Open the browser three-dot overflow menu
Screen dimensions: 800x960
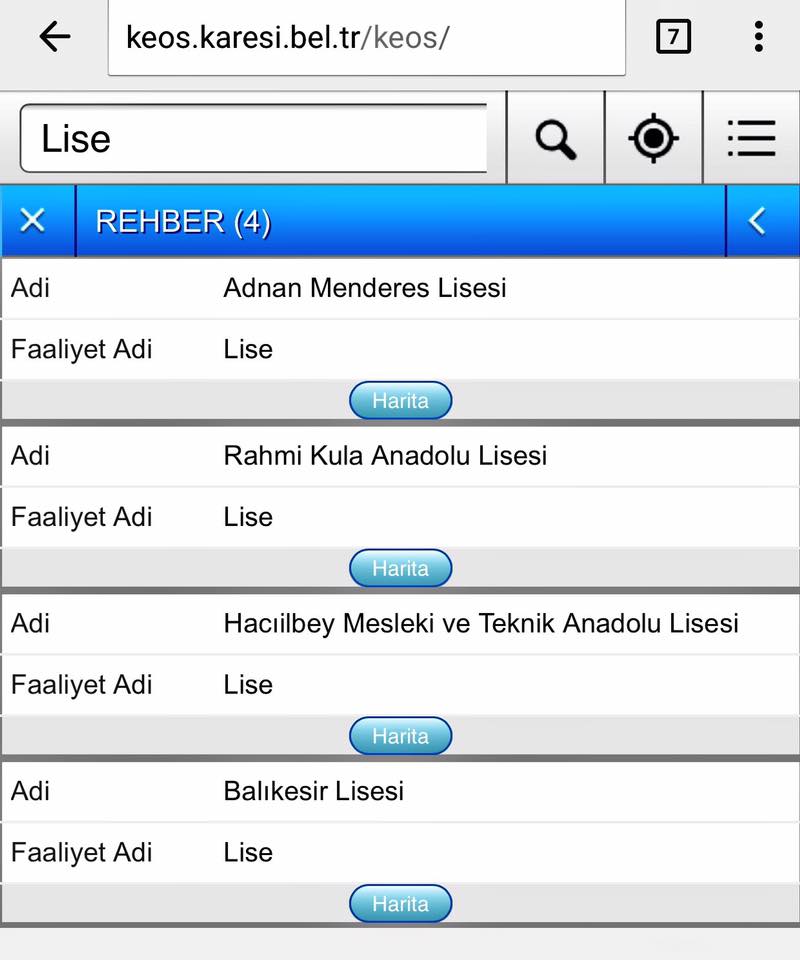pyautogui.click(x=758, y=37)
